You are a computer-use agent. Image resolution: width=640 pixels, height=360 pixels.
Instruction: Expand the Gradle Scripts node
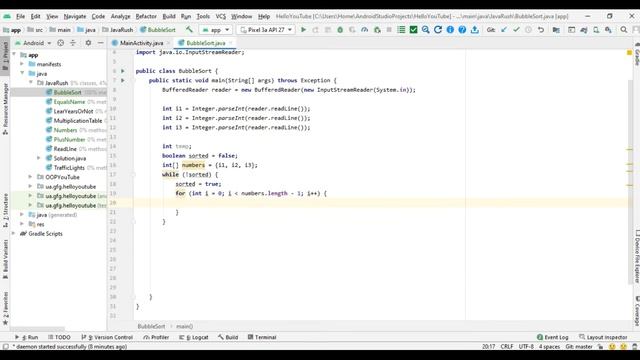click(14, 233)
